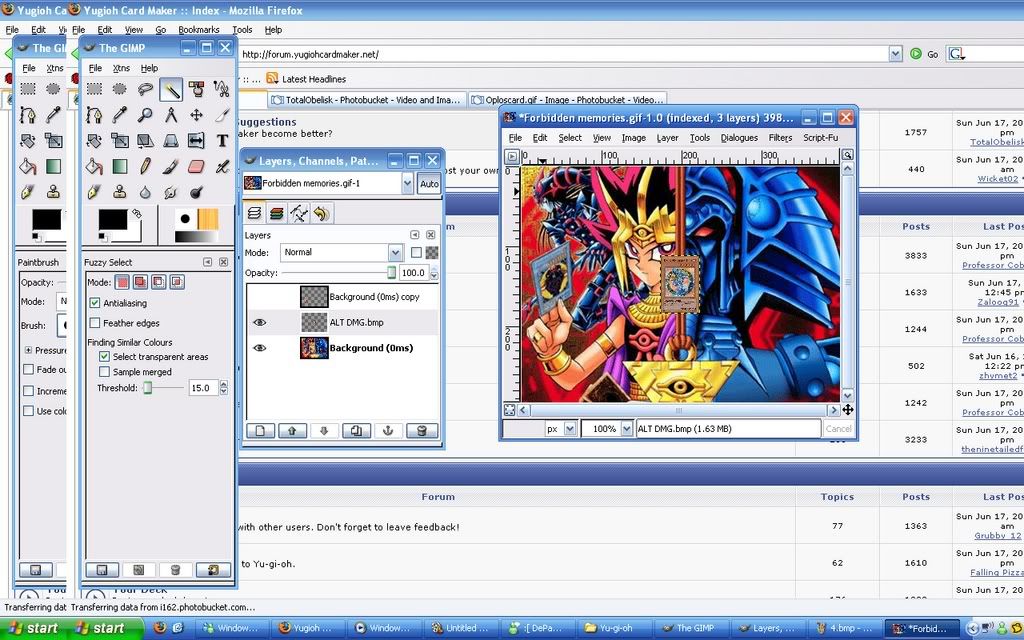Screen dimensions: 1024x640
Task: Choose the Paintbrush tool icon
Action: pos(170,167)
